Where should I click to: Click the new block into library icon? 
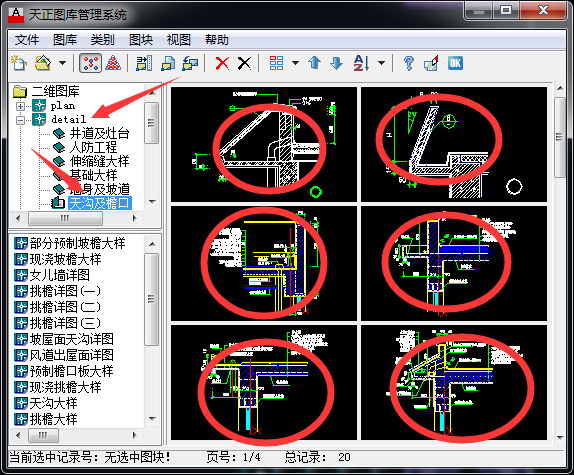click(144, 63)
